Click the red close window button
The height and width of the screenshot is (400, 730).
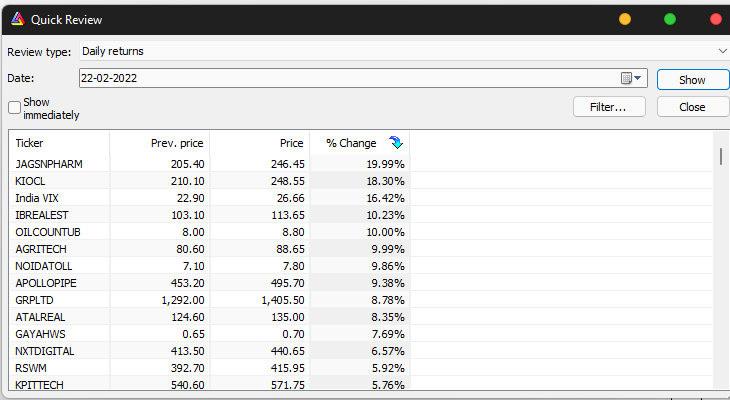click(716, 19)
